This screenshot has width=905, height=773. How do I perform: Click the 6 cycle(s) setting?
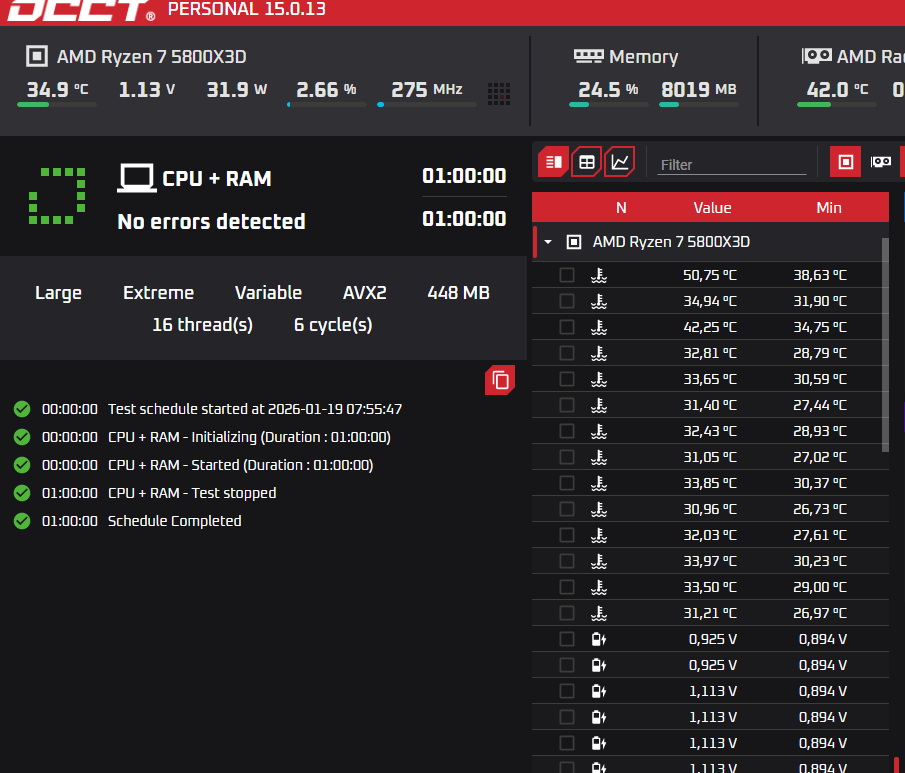coord(333,325)
